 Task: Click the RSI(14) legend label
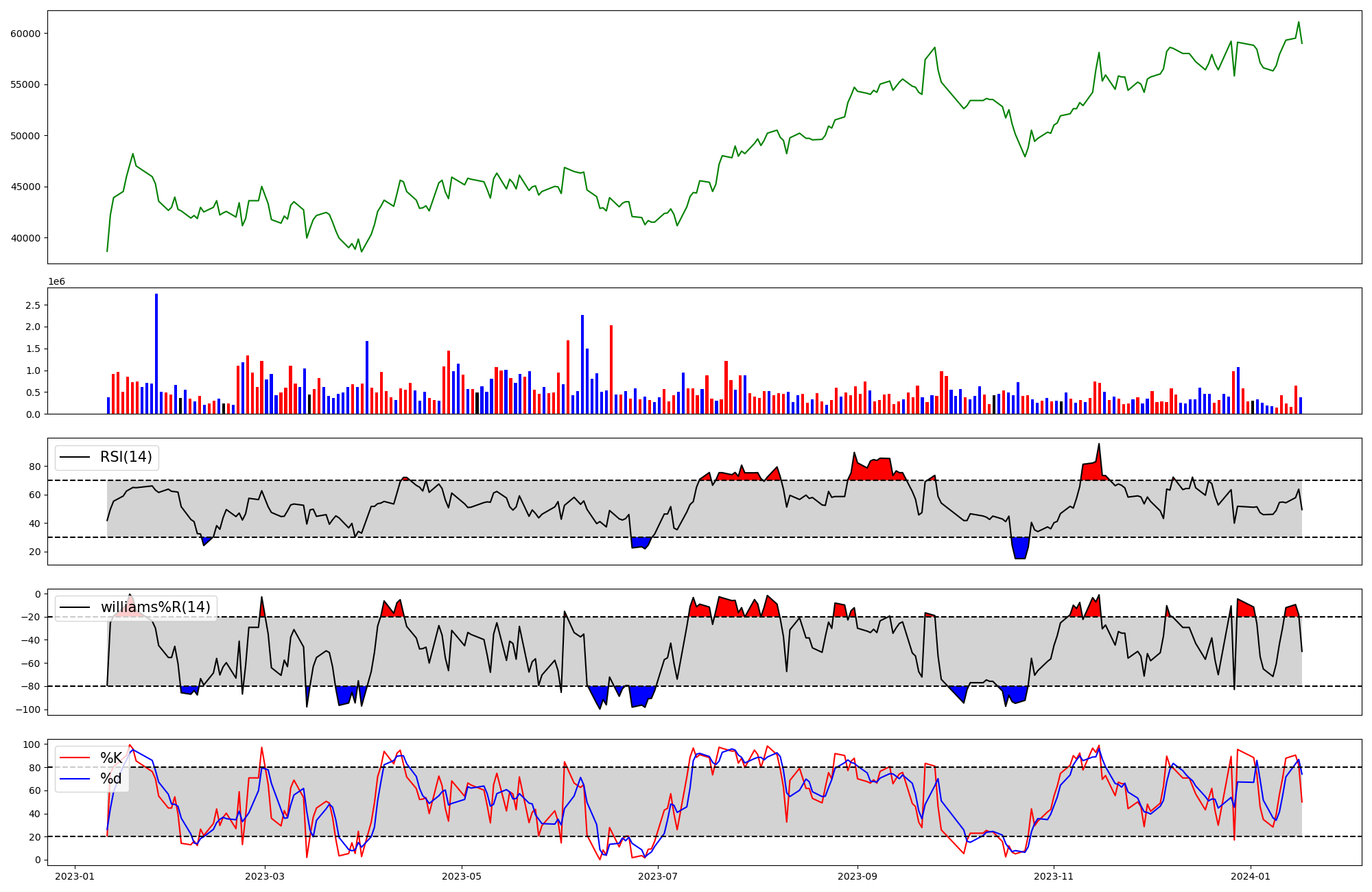126,457
